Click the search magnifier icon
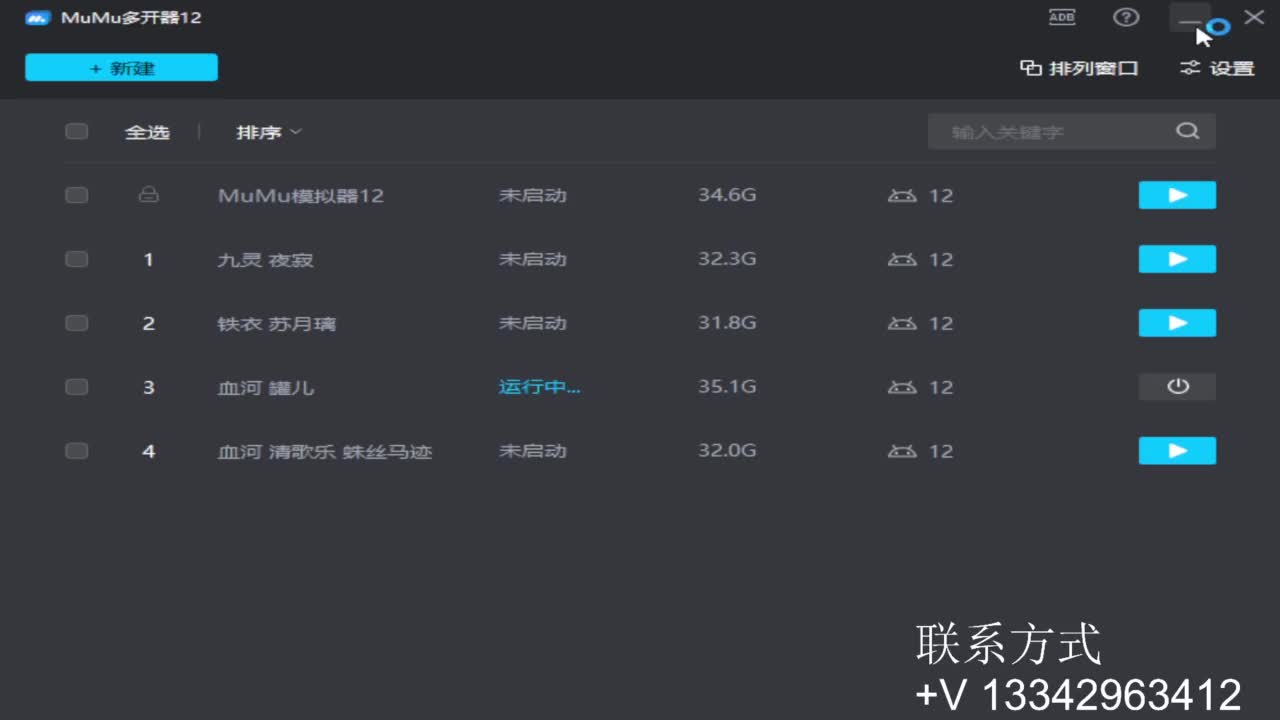1280x720 pixels. pyautogui.click(x=1187, y=131)
